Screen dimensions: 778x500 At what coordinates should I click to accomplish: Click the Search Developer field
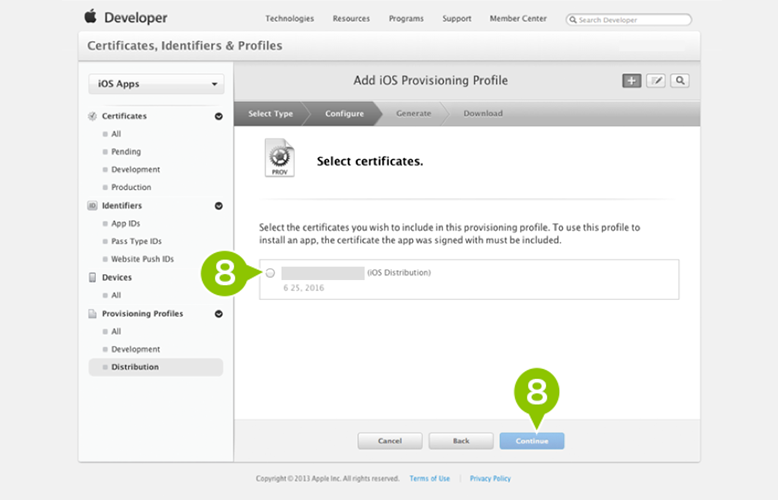click(x=629, y=20)
